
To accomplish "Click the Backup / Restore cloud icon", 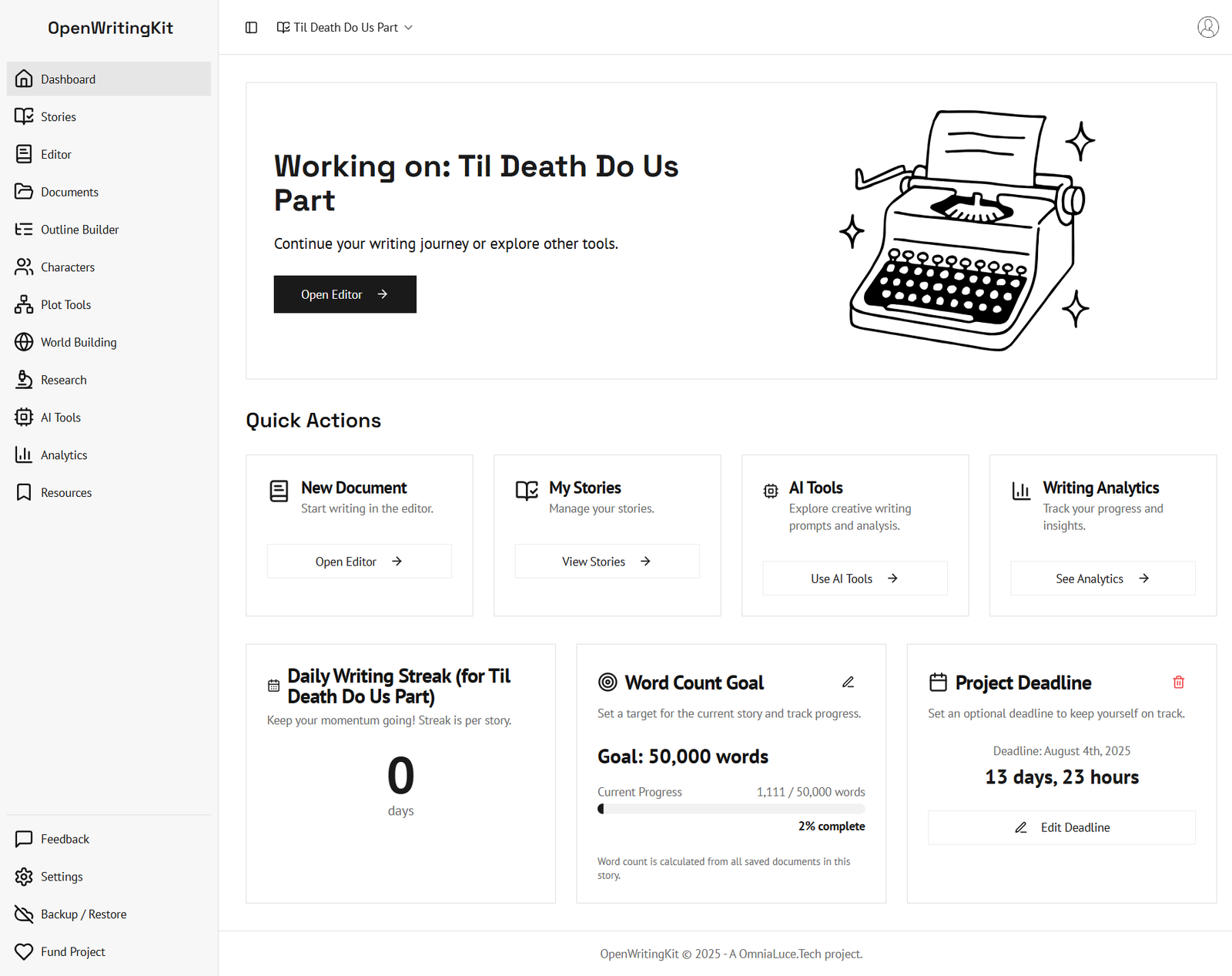I will click(24, 914).
